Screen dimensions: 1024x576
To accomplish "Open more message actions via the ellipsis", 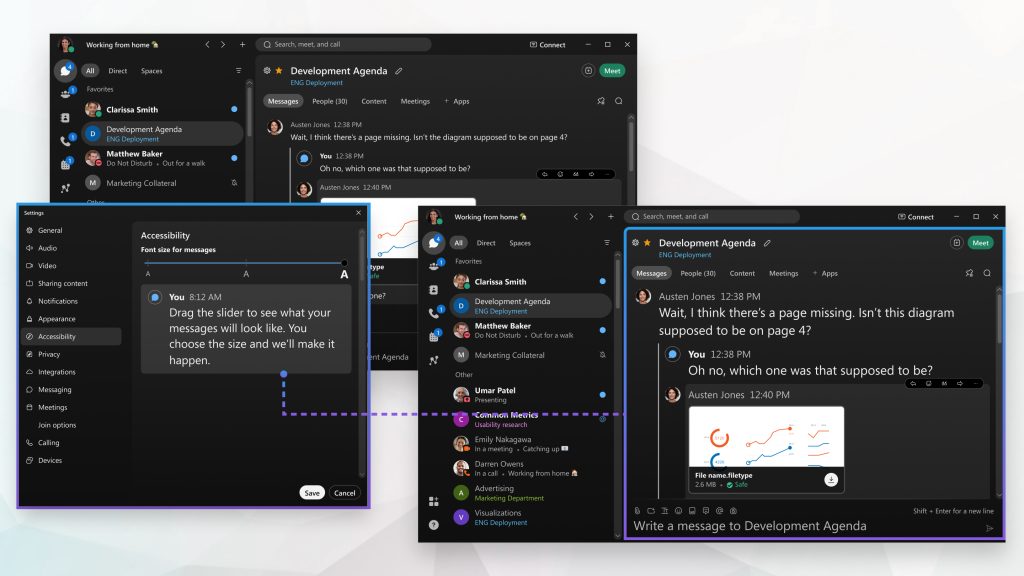I will [976, 384].
